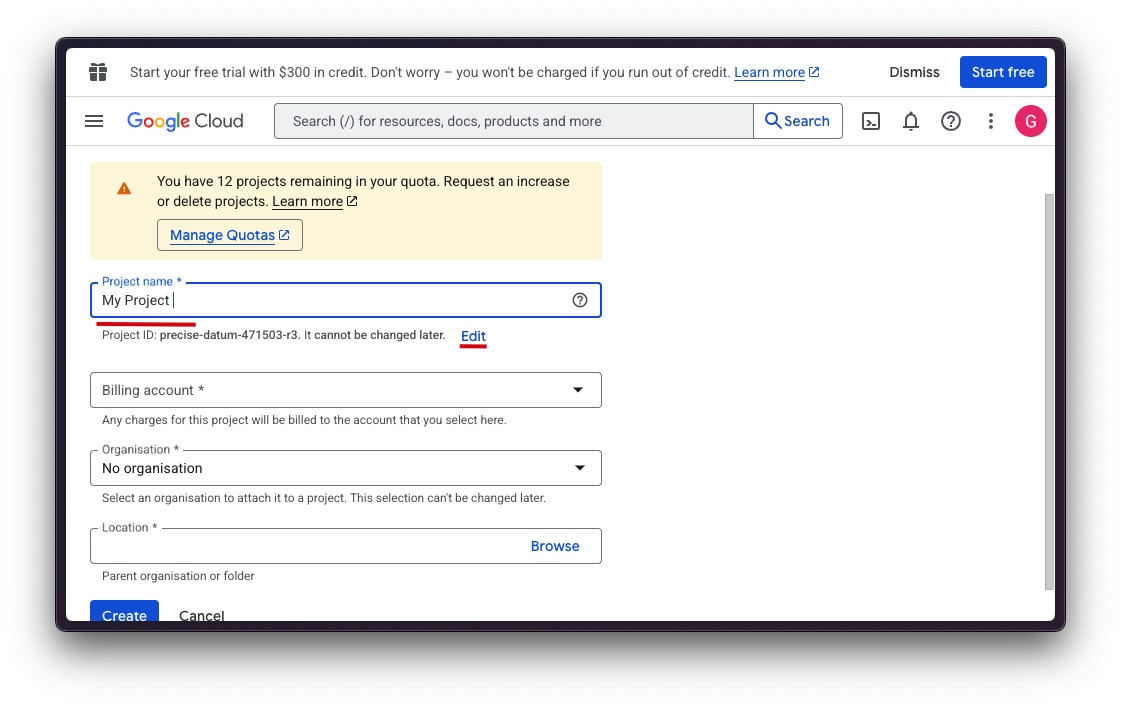
Task: Click the Manage Quotas button
Action: (230, 235)
